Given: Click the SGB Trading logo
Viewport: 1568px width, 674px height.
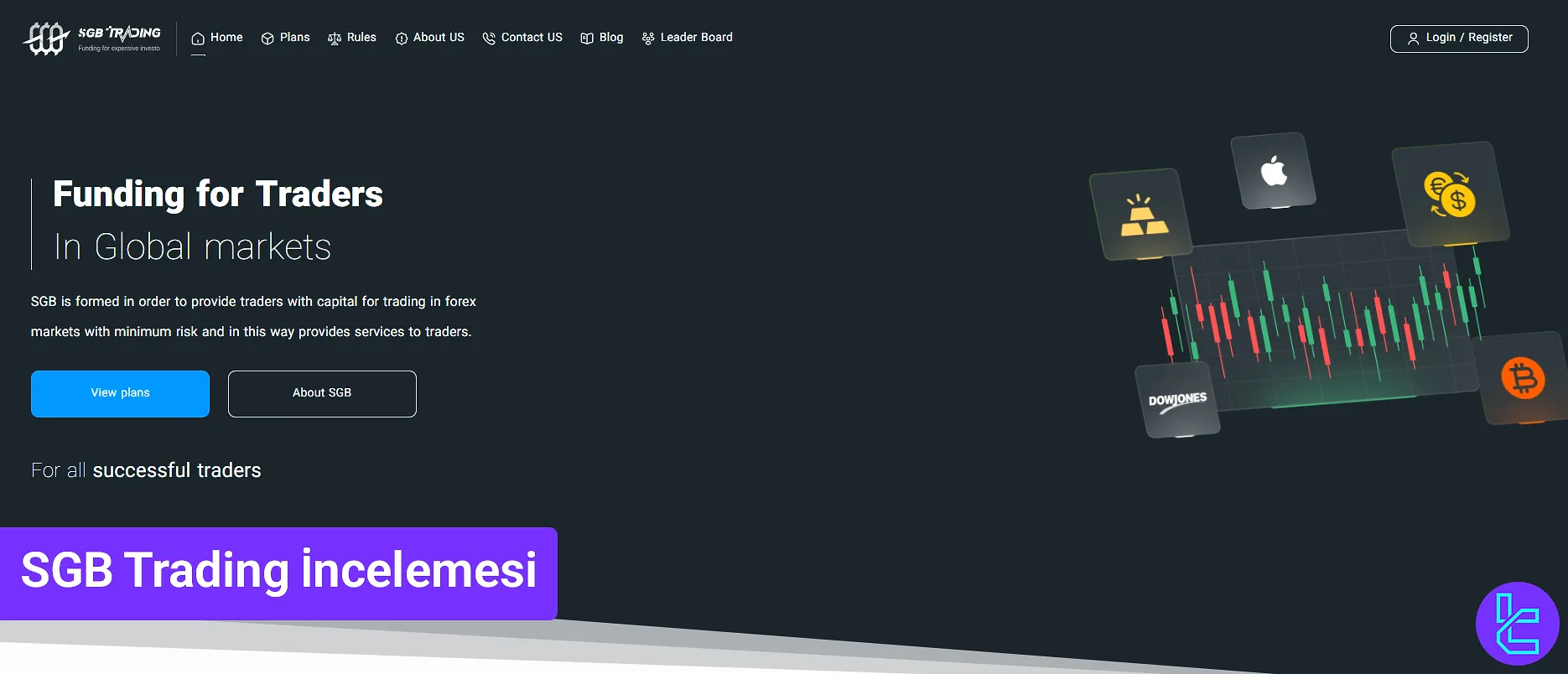Looking at the screenshot, I should pos(92,39).
